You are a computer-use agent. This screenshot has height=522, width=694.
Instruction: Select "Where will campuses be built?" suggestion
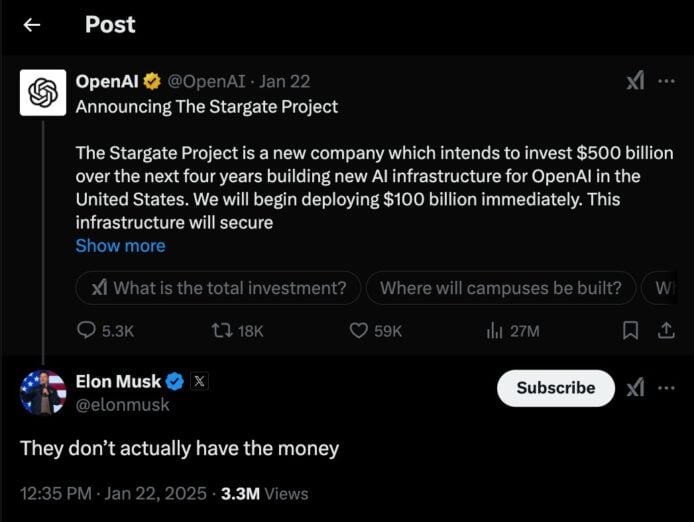(500, 288)
